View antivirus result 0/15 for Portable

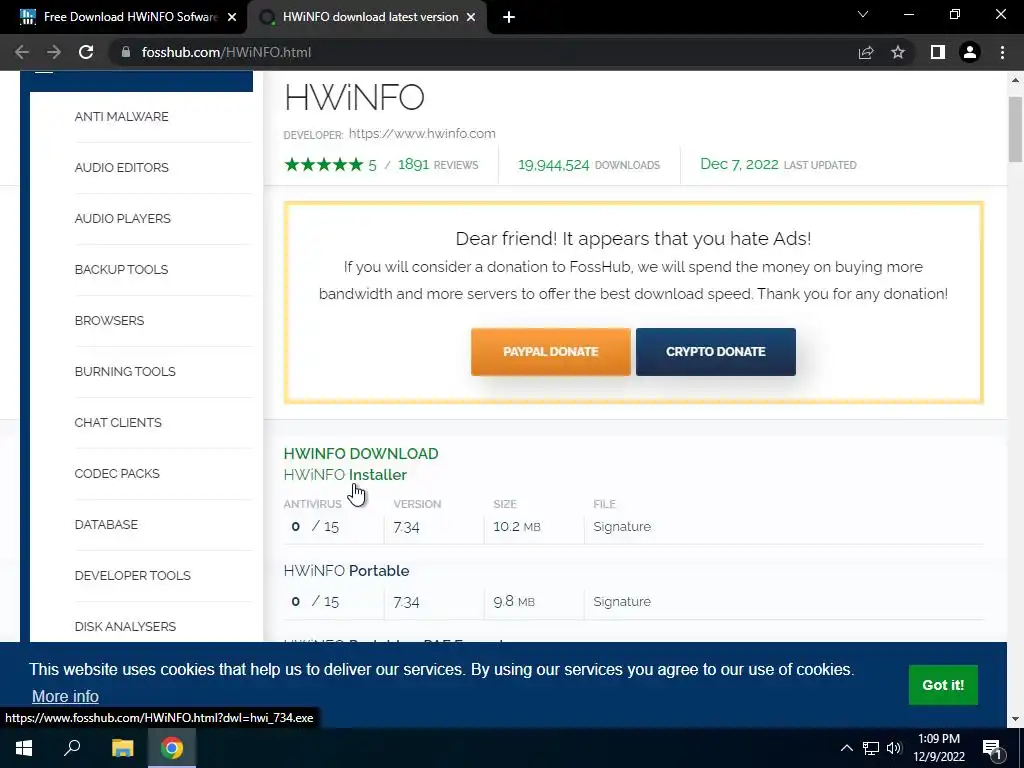pos(315,601)
